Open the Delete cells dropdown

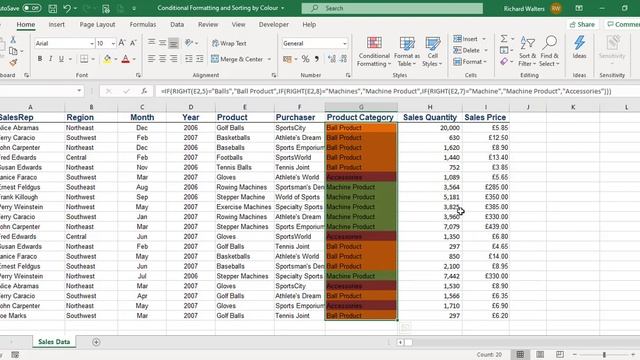486,50
